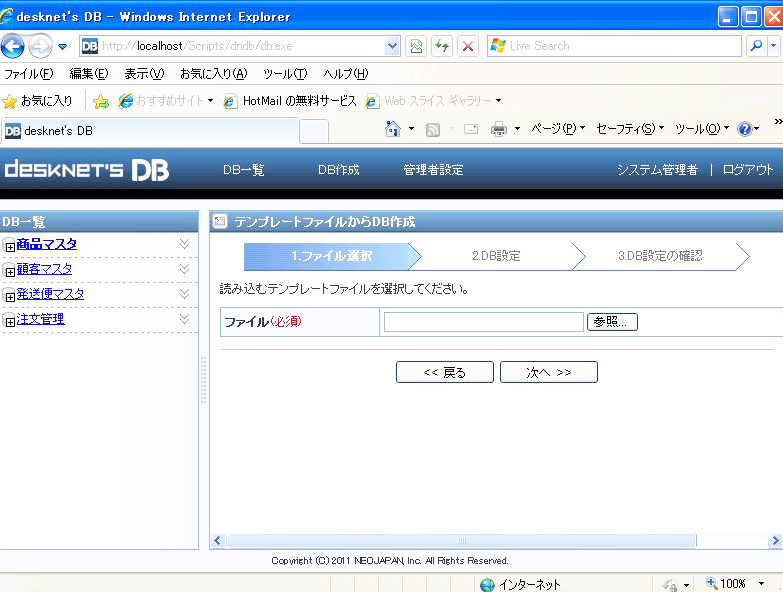This screenshot has width=783, height=592.
Task: Expand the 商品マスタ tree node
Action: tap(10, 246)
